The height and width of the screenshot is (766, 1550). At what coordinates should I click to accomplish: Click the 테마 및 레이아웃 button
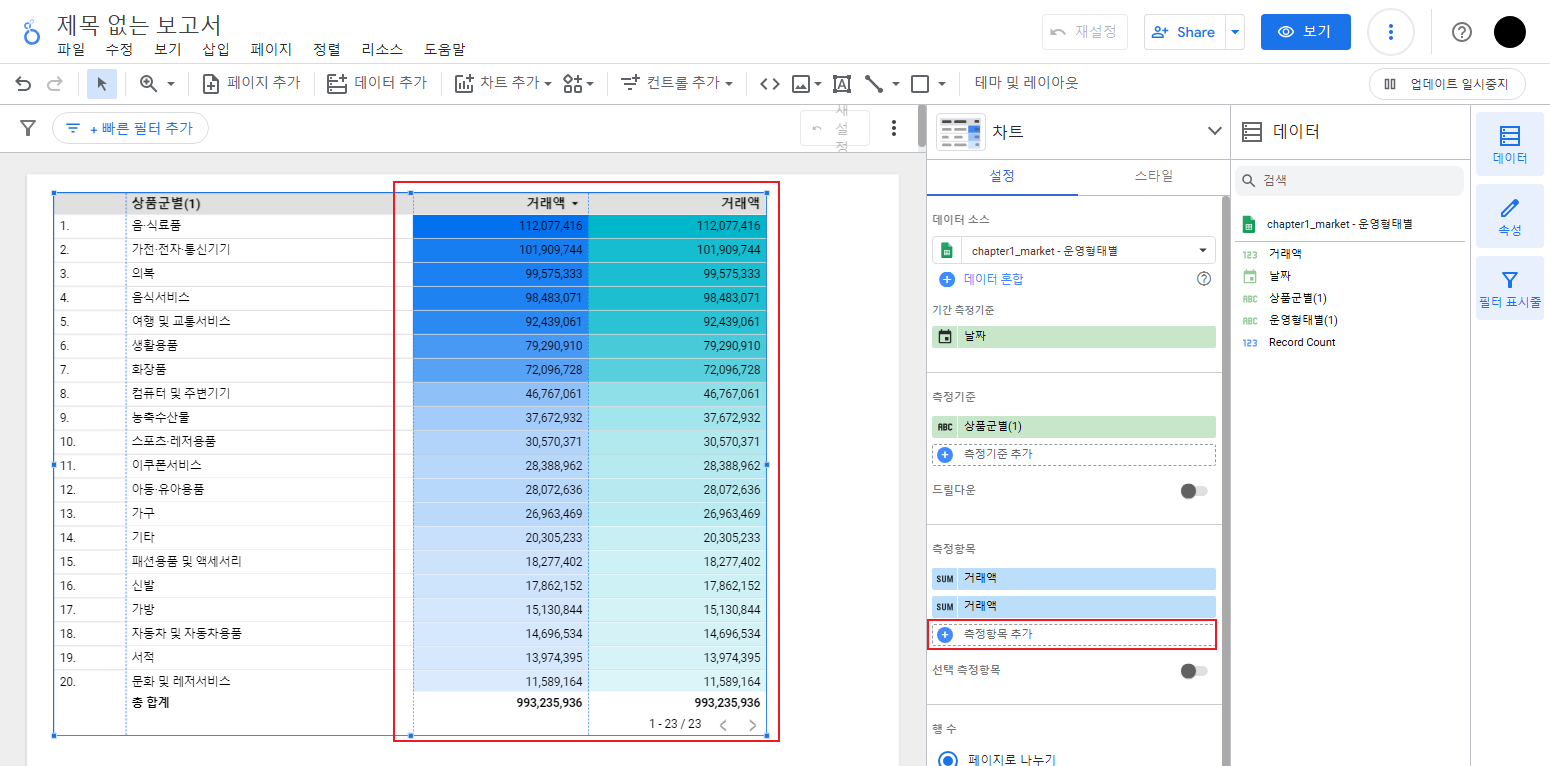[1026, 84]
